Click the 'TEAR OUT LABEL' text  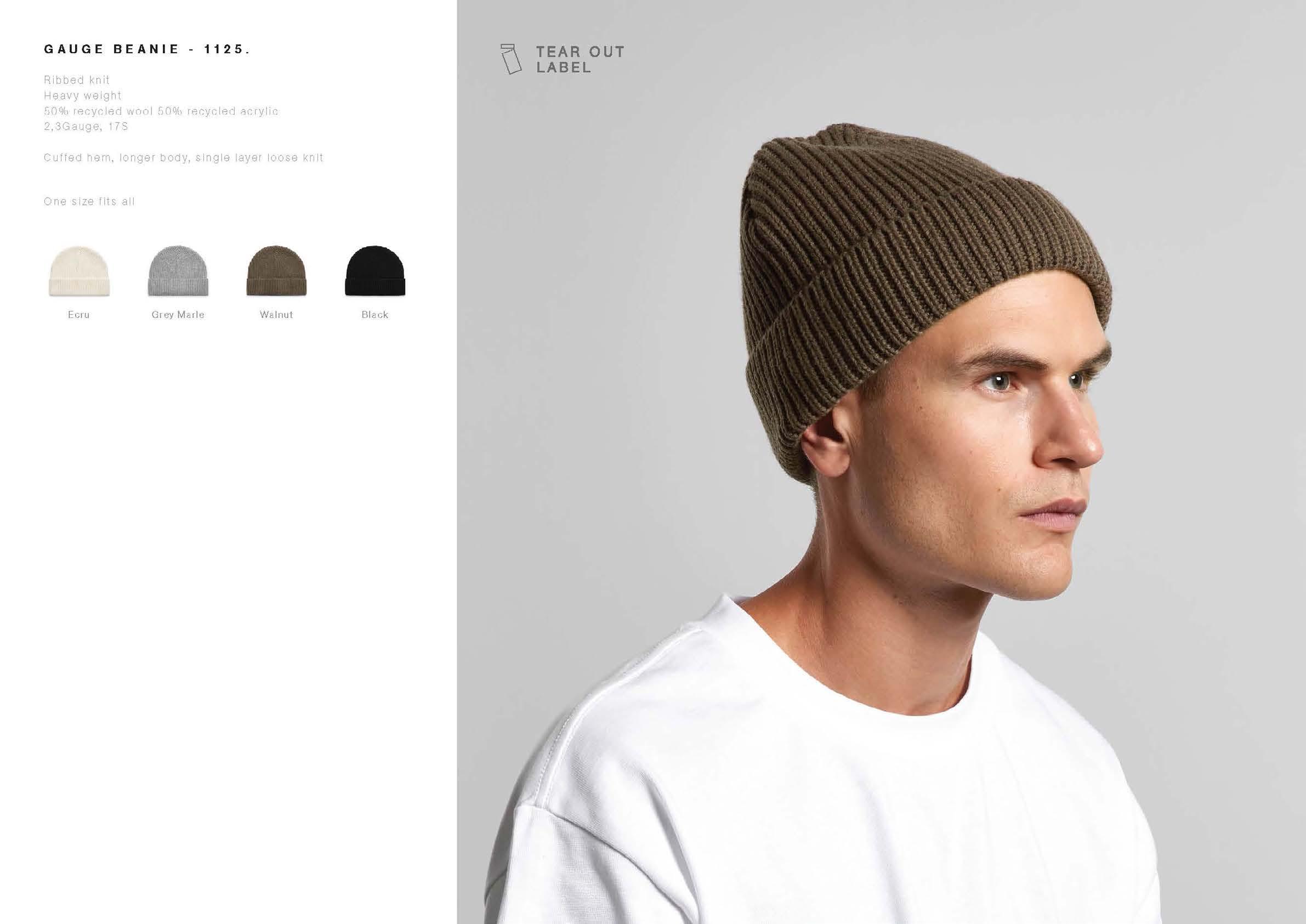tap(580, 59)
